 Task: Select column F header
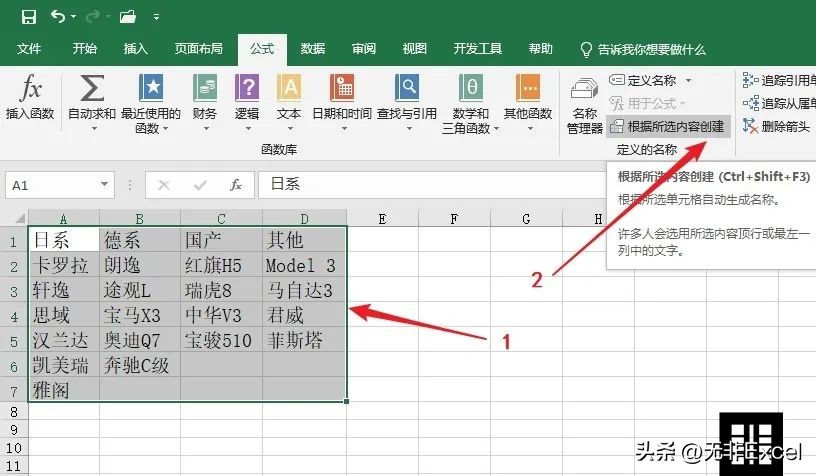(x=454, y=219)
